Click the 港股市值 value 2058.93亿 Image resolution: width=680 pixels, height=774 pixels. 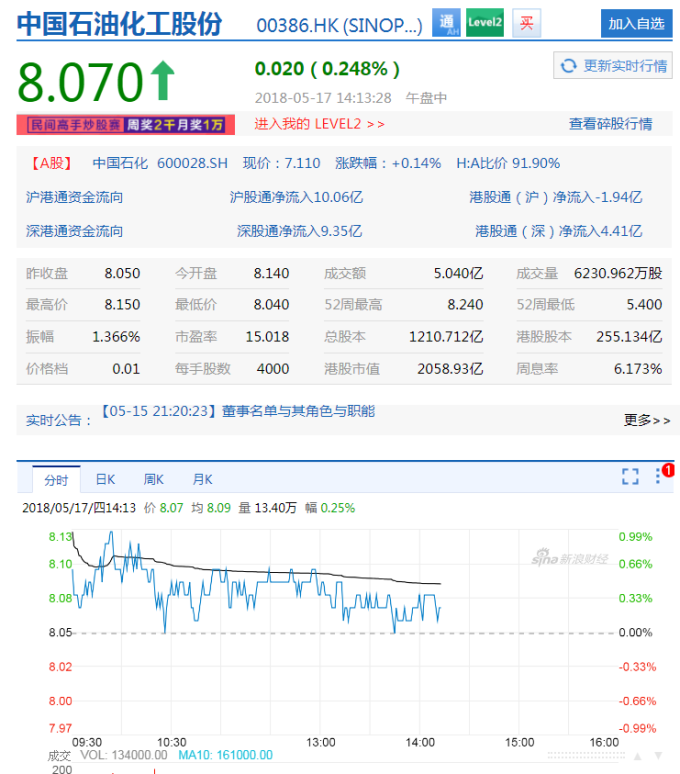click(x=450, y=369)
